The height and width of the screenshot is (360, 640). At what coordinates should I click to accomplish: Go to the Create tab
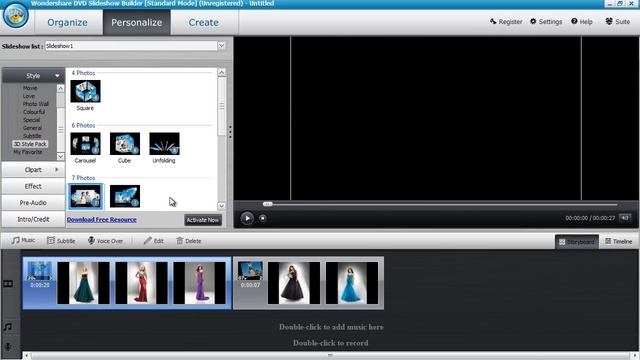(x=204, y=22)
